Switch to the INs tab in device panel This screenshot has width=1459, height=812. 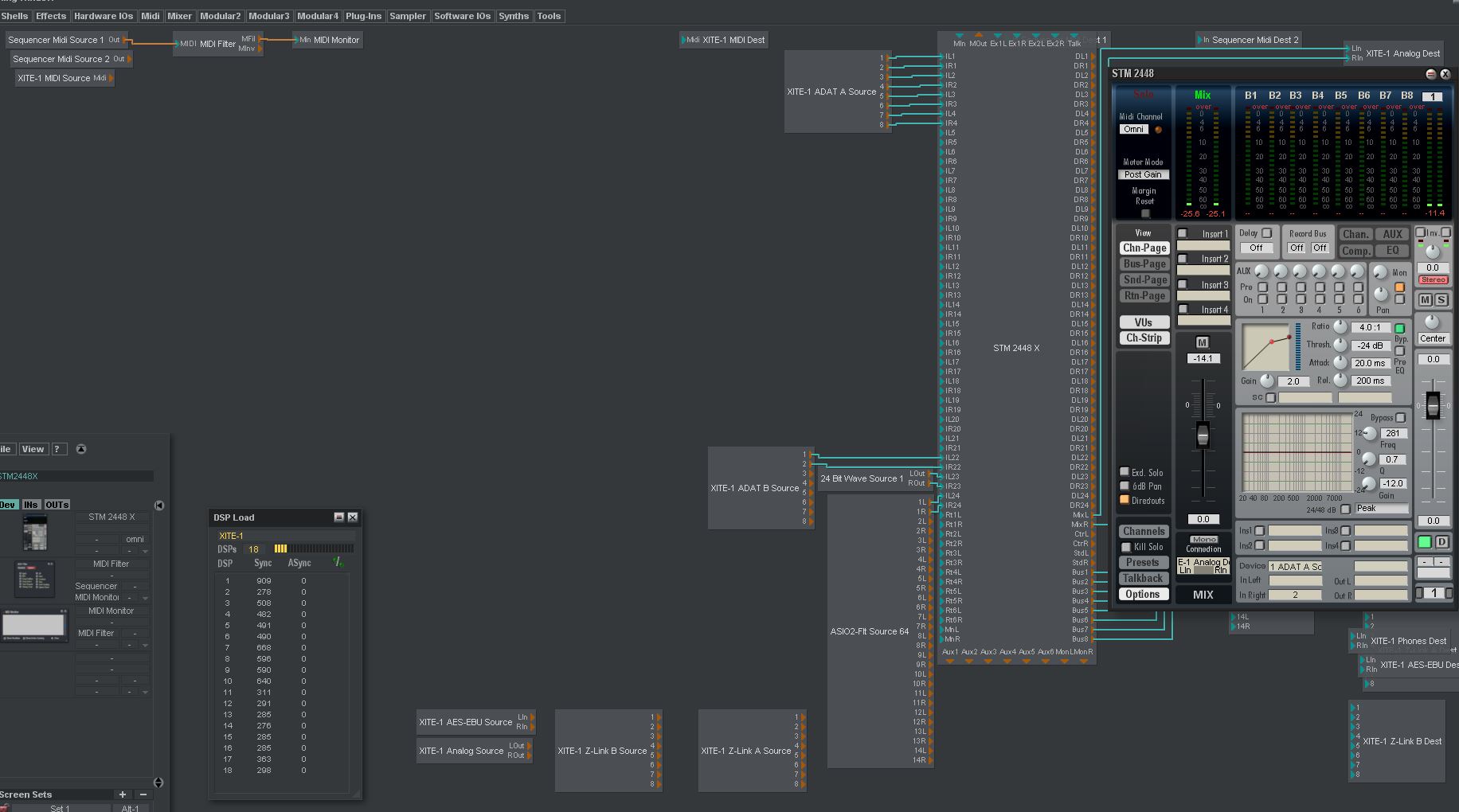point(31,505)
